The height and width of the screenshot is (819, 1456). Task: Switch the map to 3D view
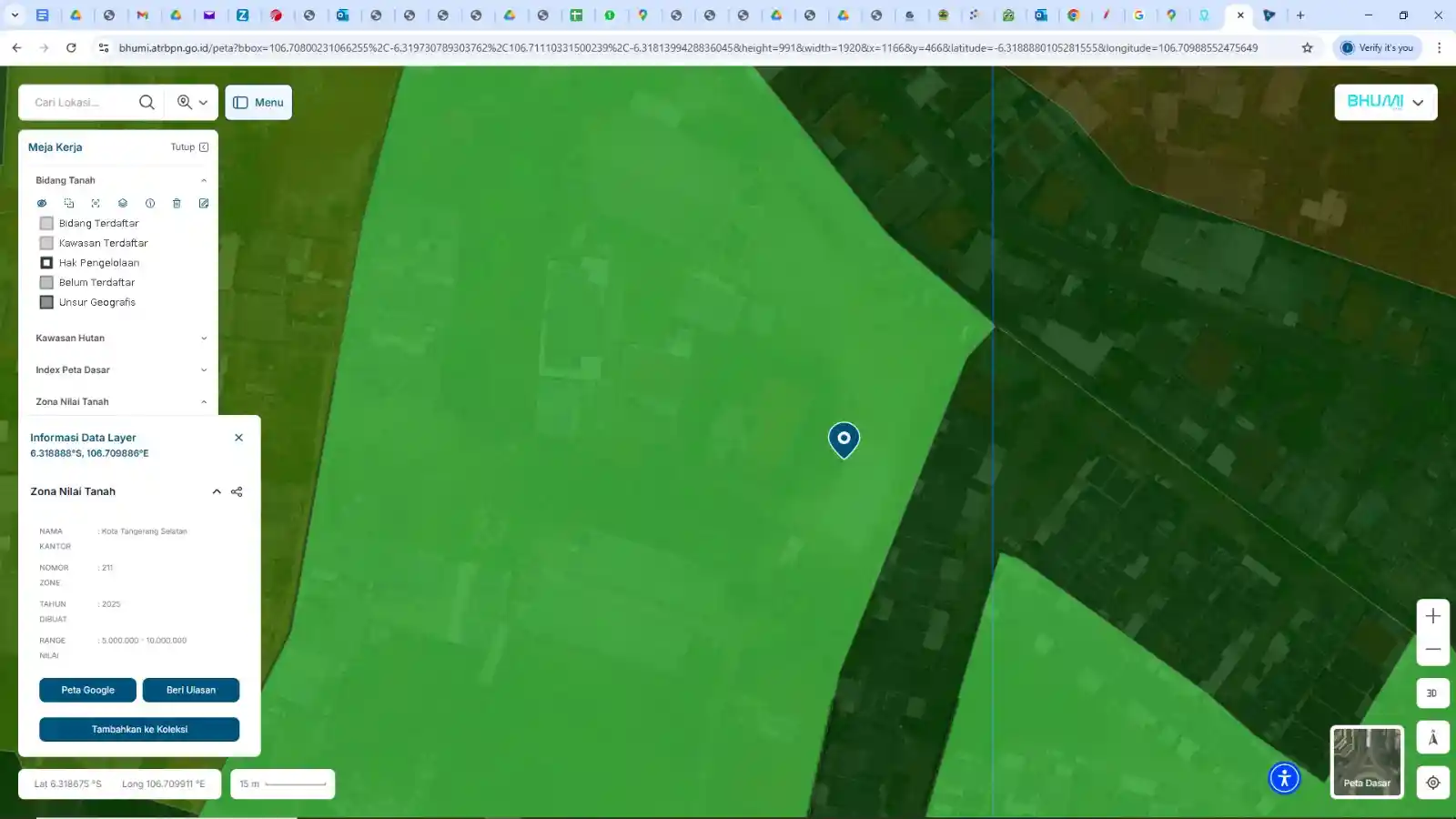[1432, 693]
